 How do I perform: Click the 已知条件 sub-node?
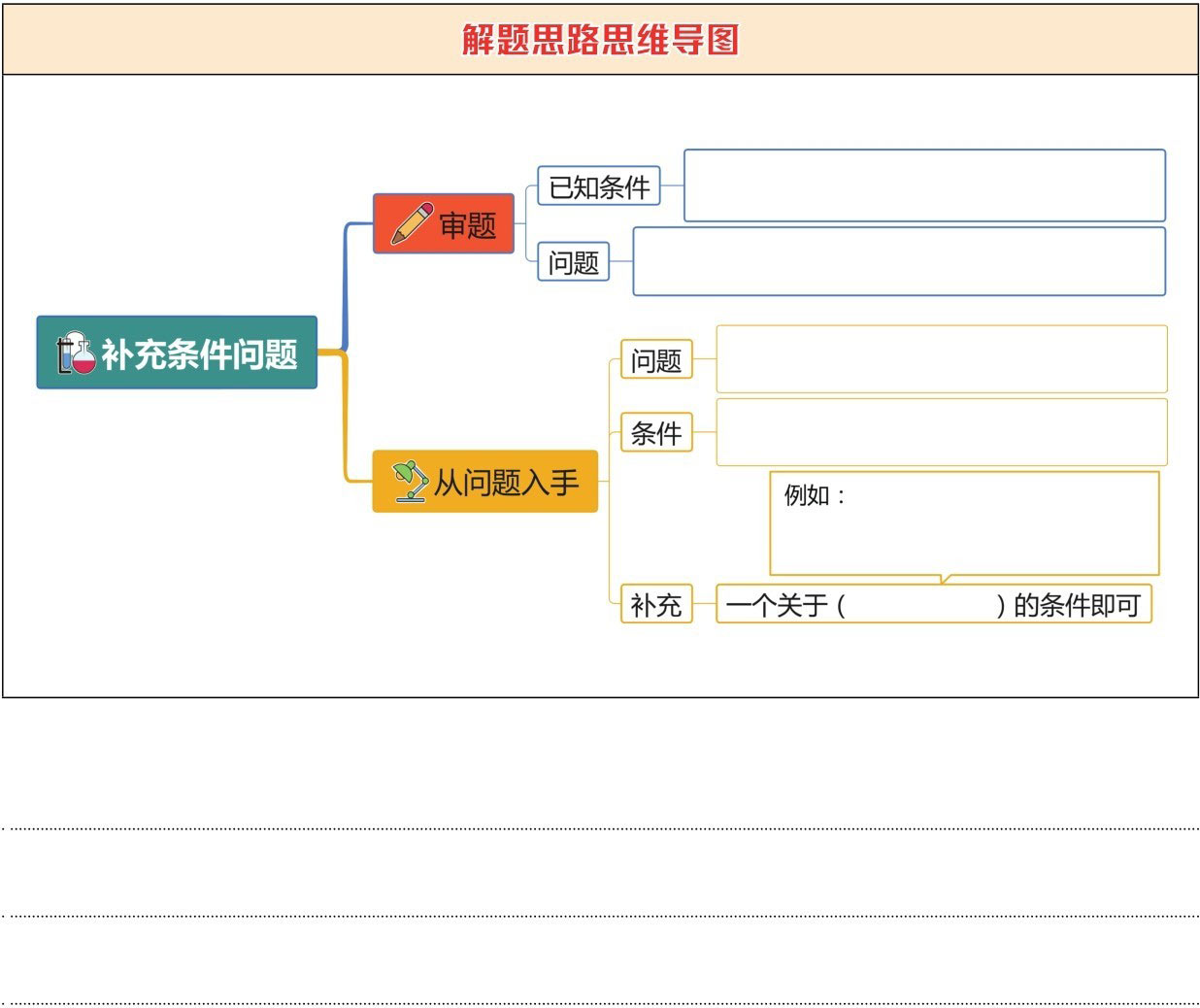(x=599, y=186)
